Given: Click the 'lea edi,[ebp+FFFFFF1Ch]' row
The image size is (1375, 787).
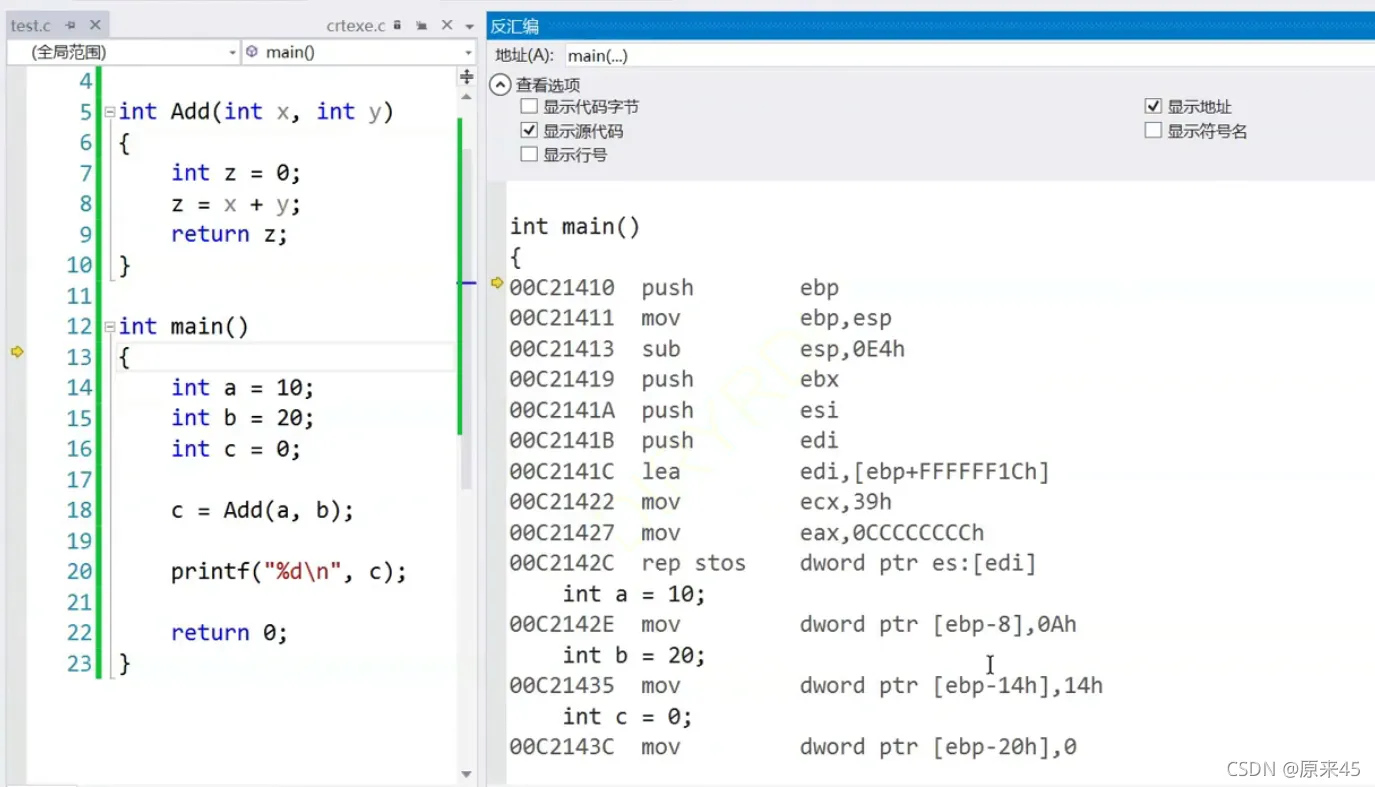Looking at the screenshot, I should [779, 472].
